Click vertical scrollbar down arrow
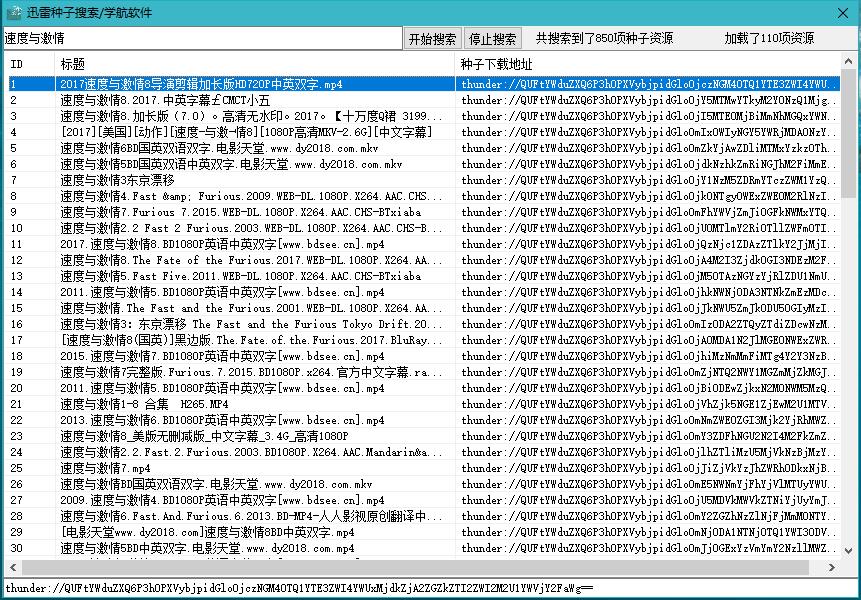This screenshot has width=861, height=600. pos(849,548)
